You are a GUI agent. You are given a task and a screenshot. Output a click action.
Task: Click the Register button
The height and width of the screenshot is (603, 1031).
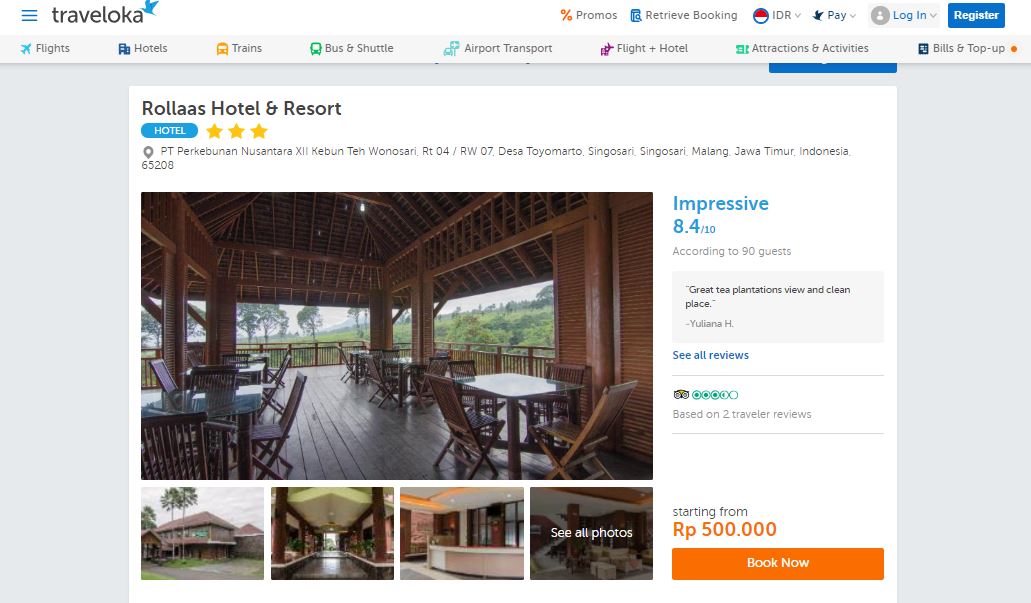[976, 15]
